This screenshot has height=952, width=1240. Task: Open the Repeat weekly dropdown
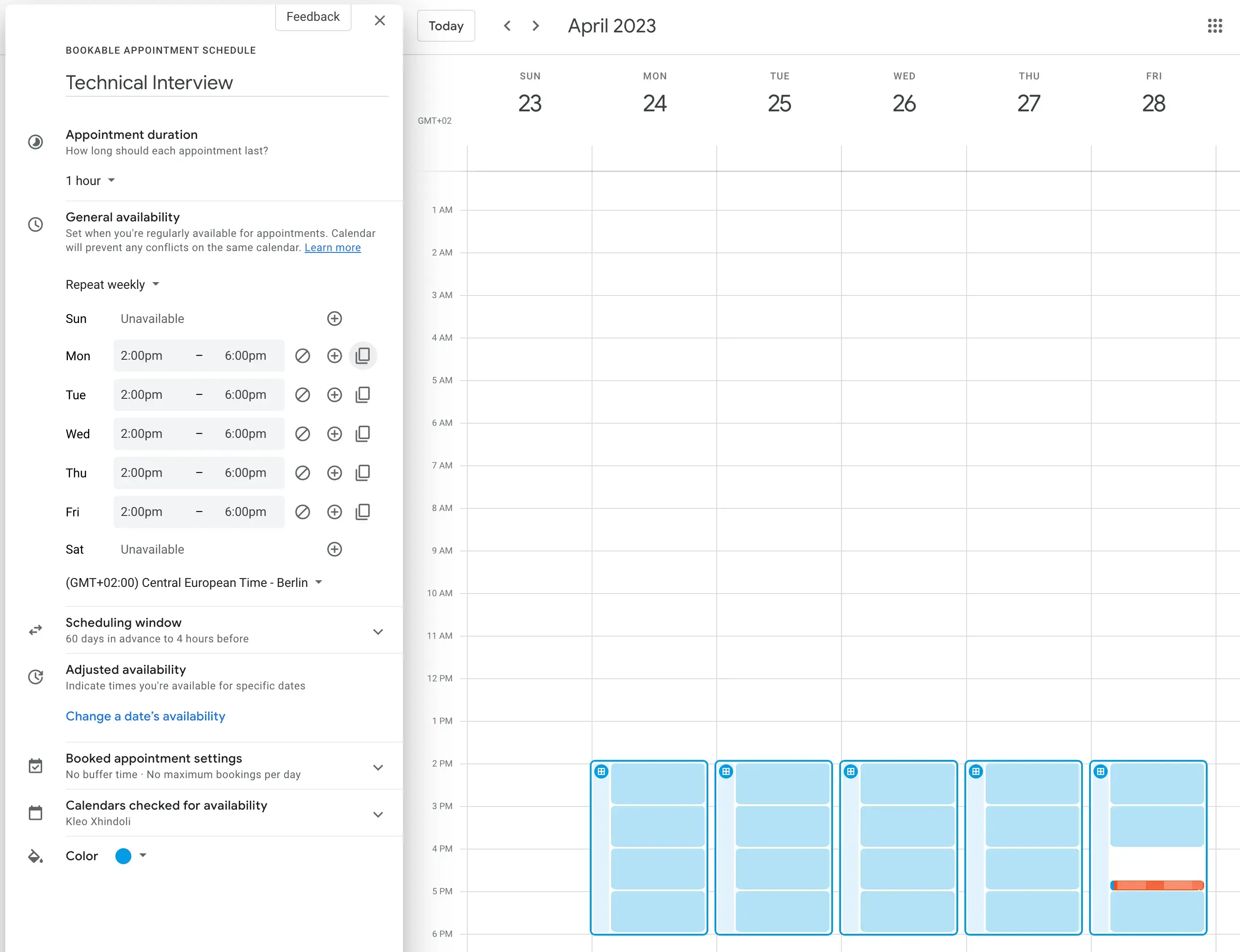coord(113,284)
